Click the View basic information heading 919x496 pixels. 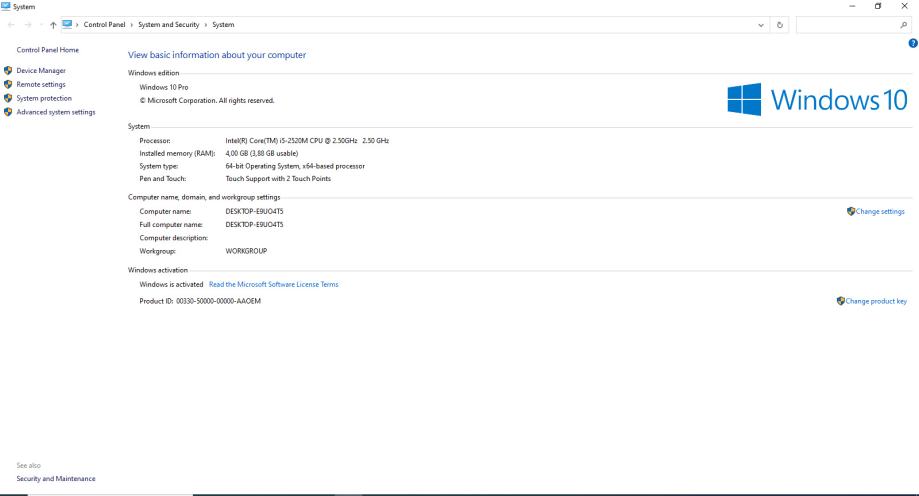(x=217, y=55)
